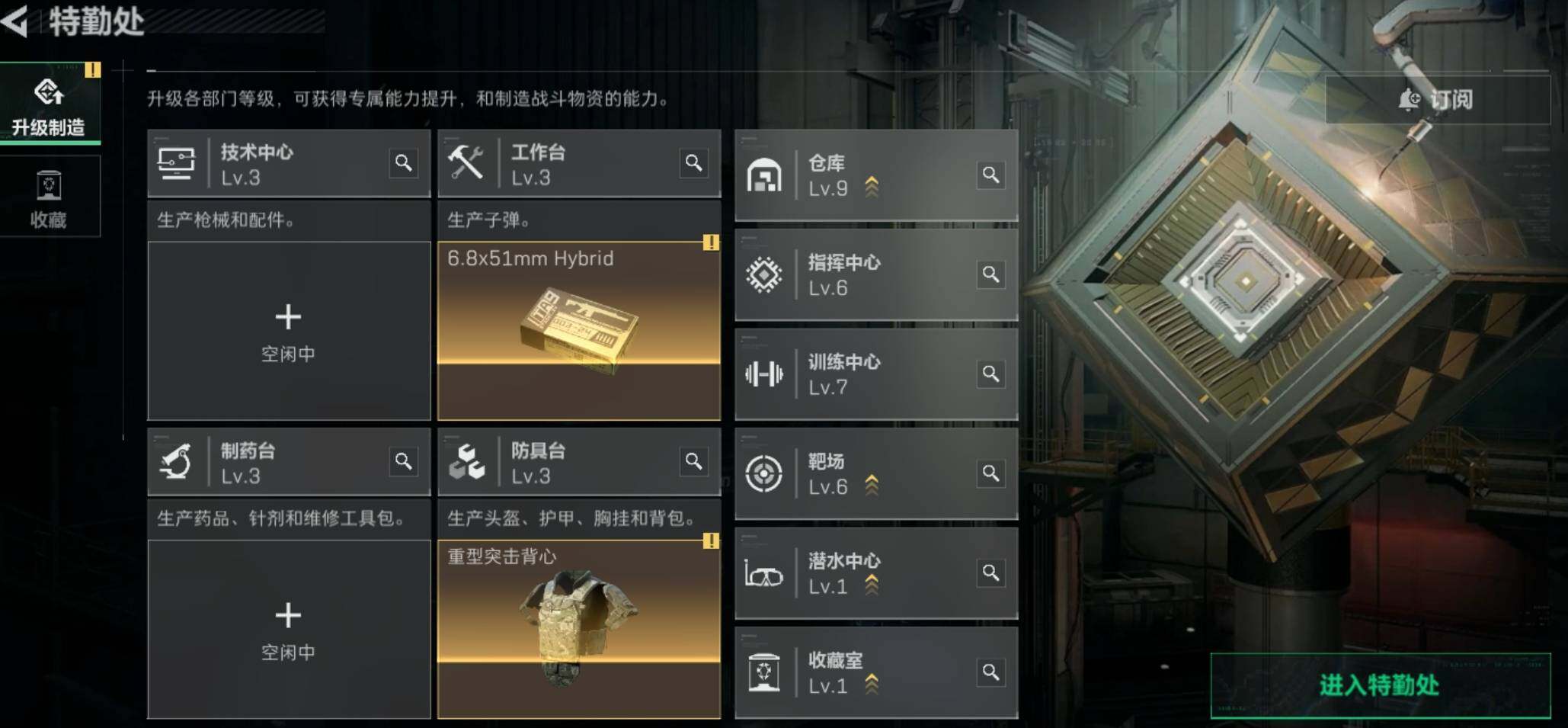Add production in idle 技术中心 slot
Viewport: 1568px width, 728px height.
289,331
